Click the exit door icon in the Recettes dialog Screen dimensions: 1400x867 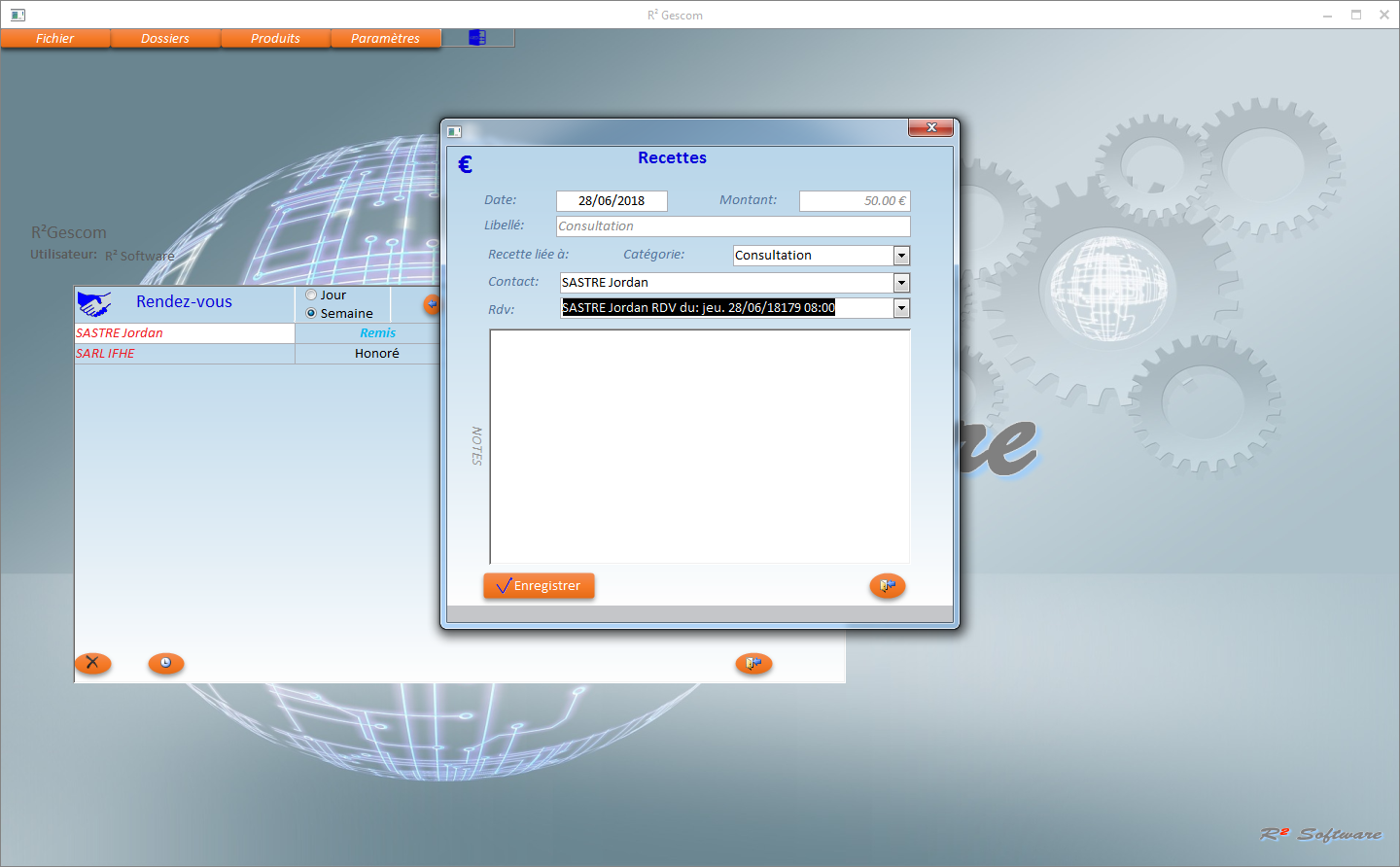pos(888,586)
